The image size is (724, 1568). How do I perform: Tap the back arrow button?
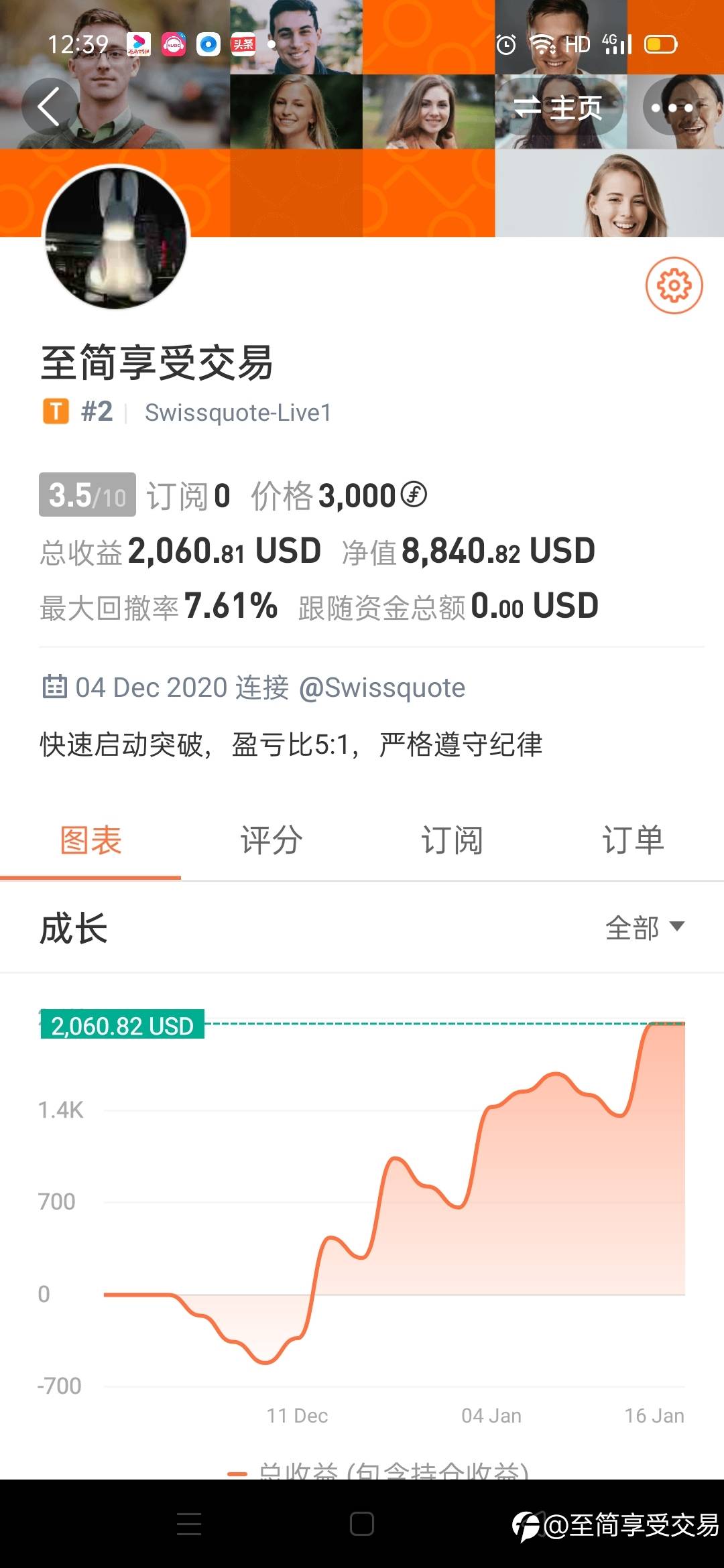(x=48, y=107)
